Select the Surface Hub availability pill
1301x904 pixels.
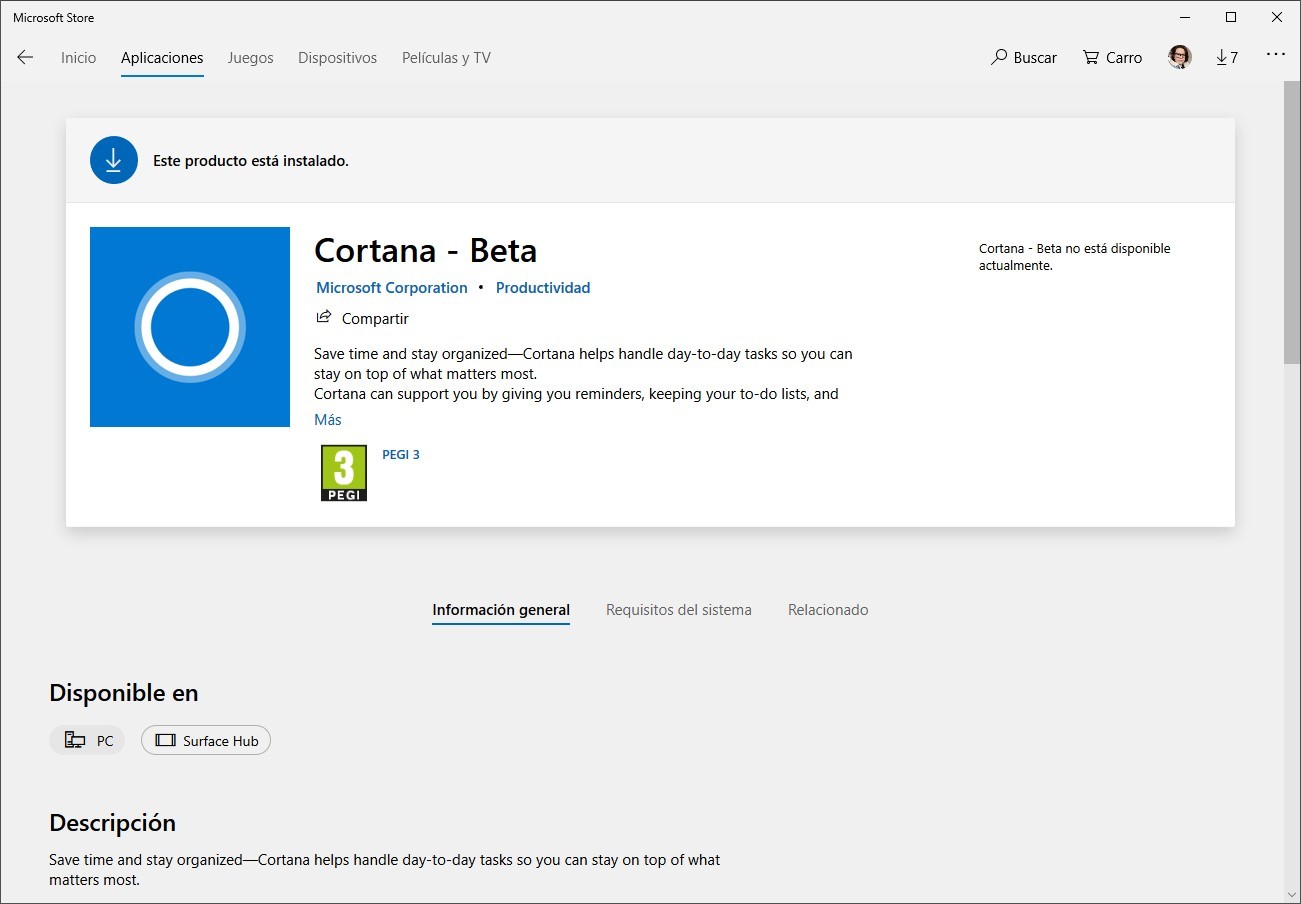(205, 740)
